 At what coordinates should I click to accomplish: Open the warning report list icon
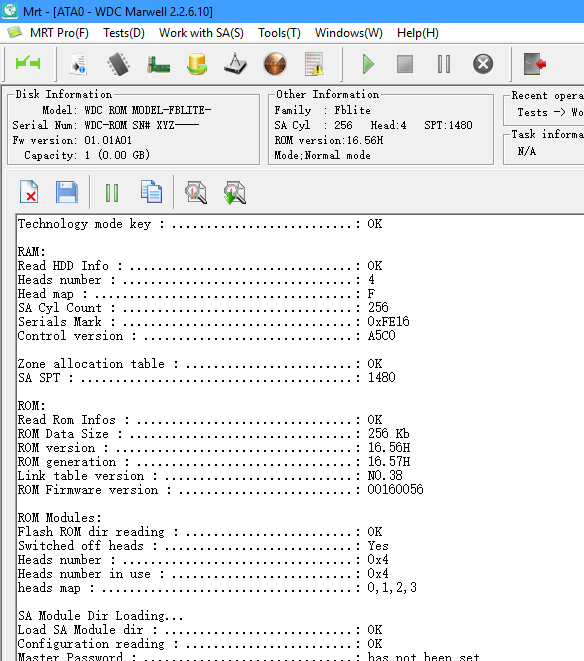coord(314,64)
